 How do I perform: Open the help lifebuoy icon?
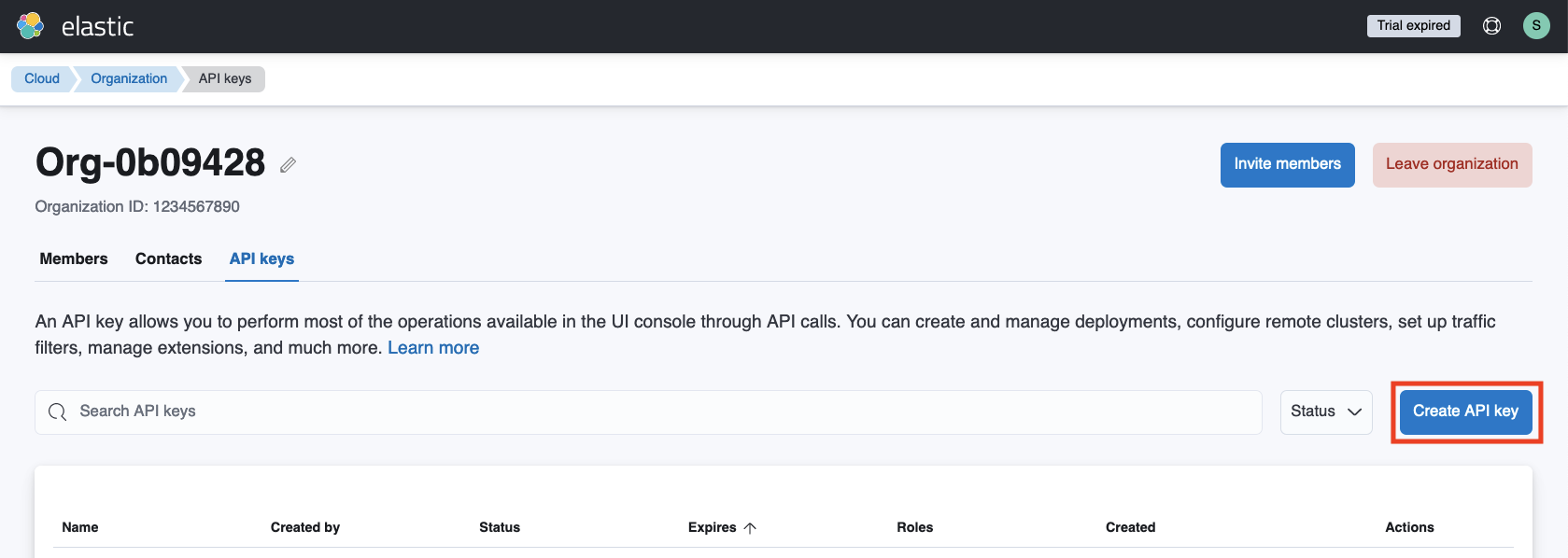coord(1492,26)
